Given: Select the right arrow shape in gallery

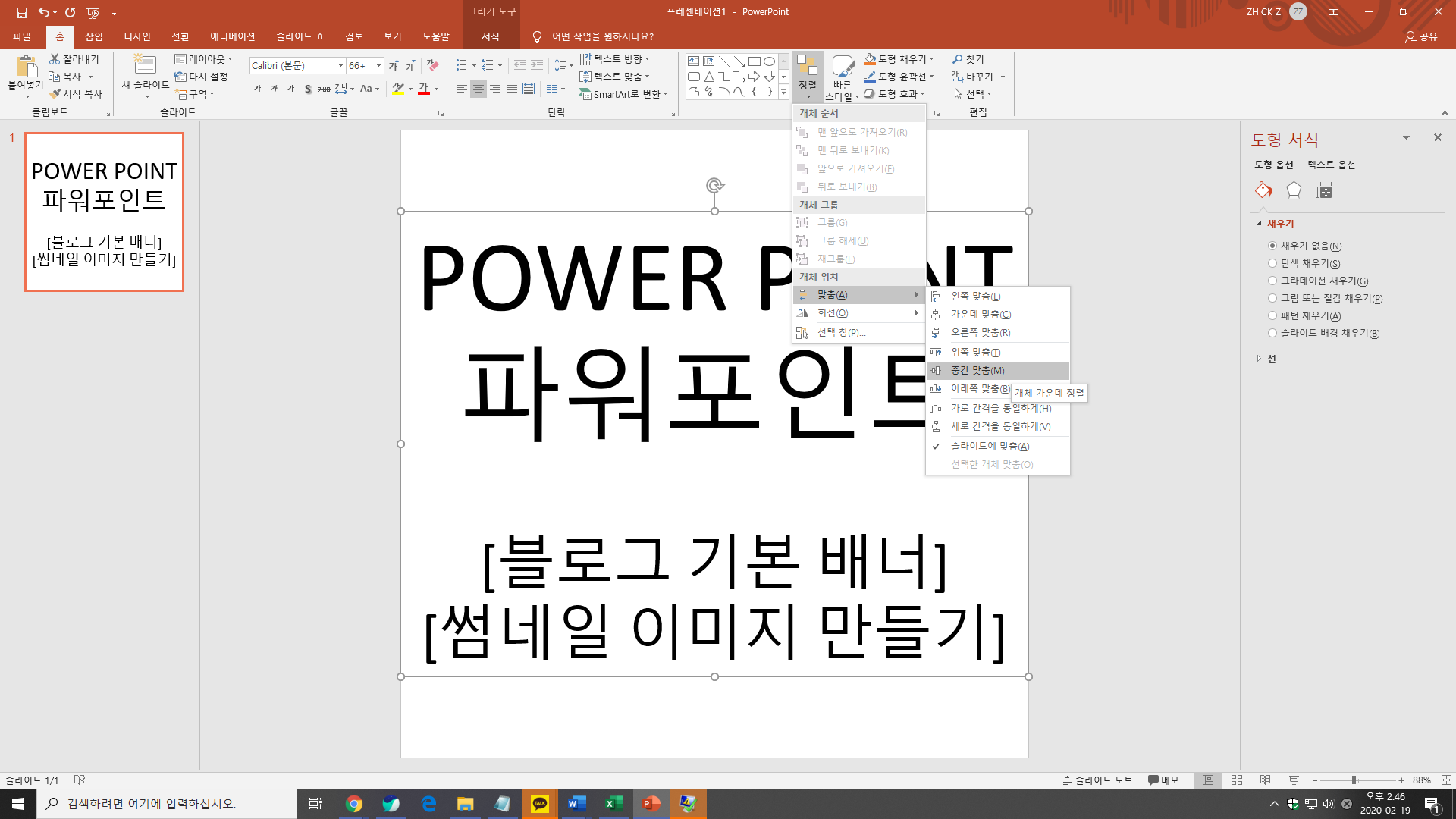Looking at the screenshot, I should [x=754, y=77].
